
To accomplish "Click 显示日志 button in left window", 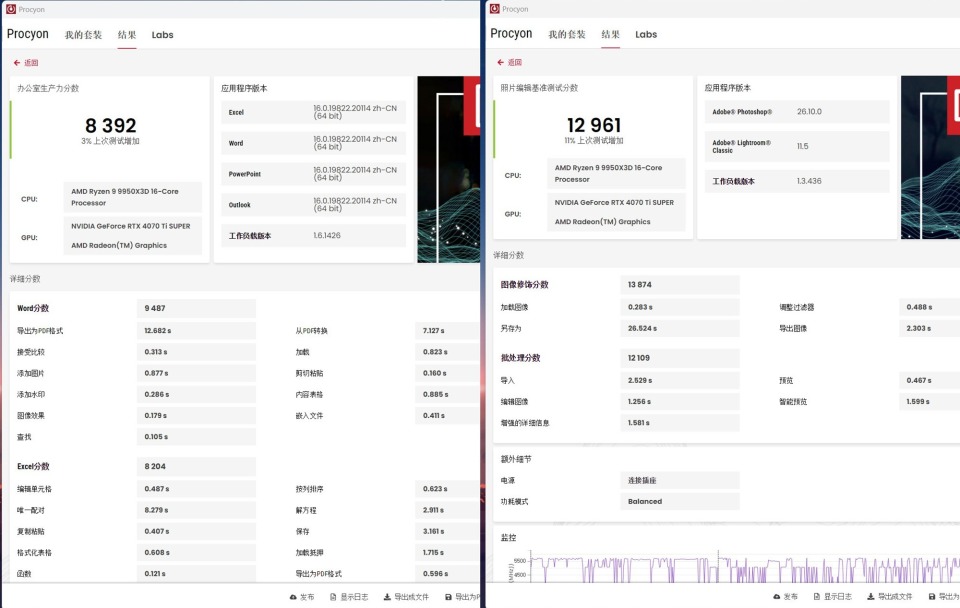I will tap(349, 597).
